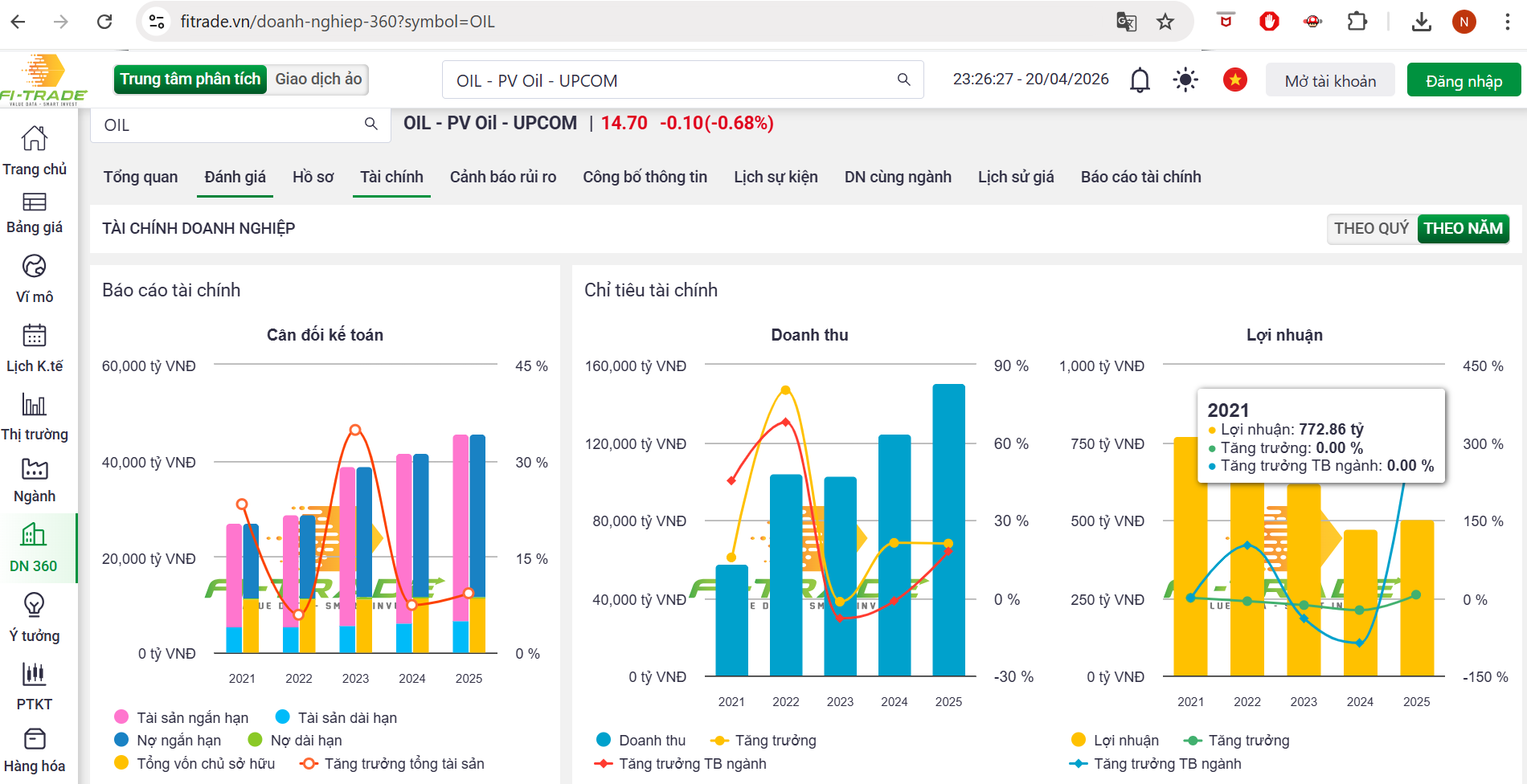Open the Ngành industry icon
This screenshot has width=1527, height=784.
point(34,469)
